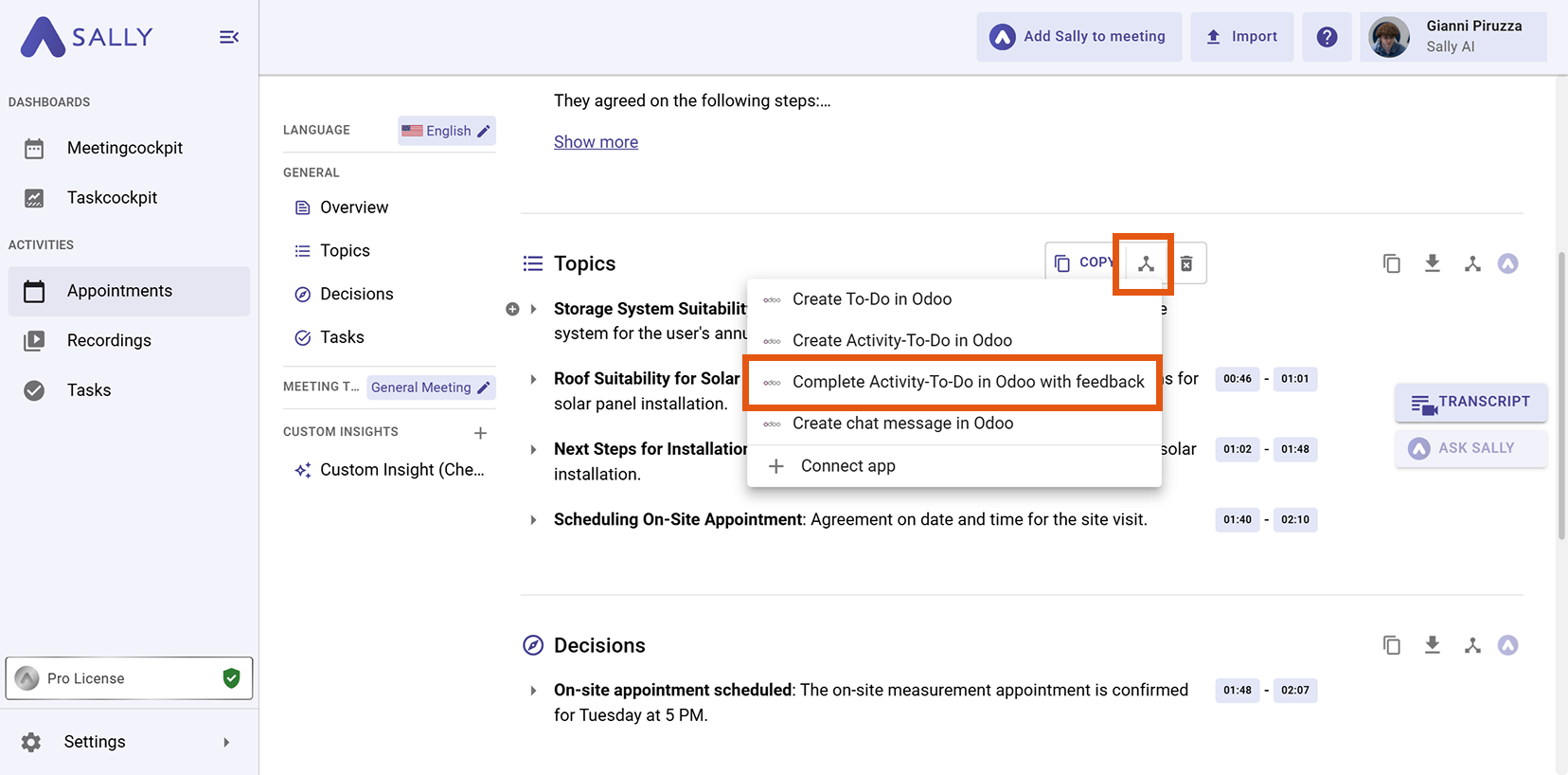Click the 01:01 timestamp
1568x775 pixels.
pyautogui.click(x=1295, y=379)
